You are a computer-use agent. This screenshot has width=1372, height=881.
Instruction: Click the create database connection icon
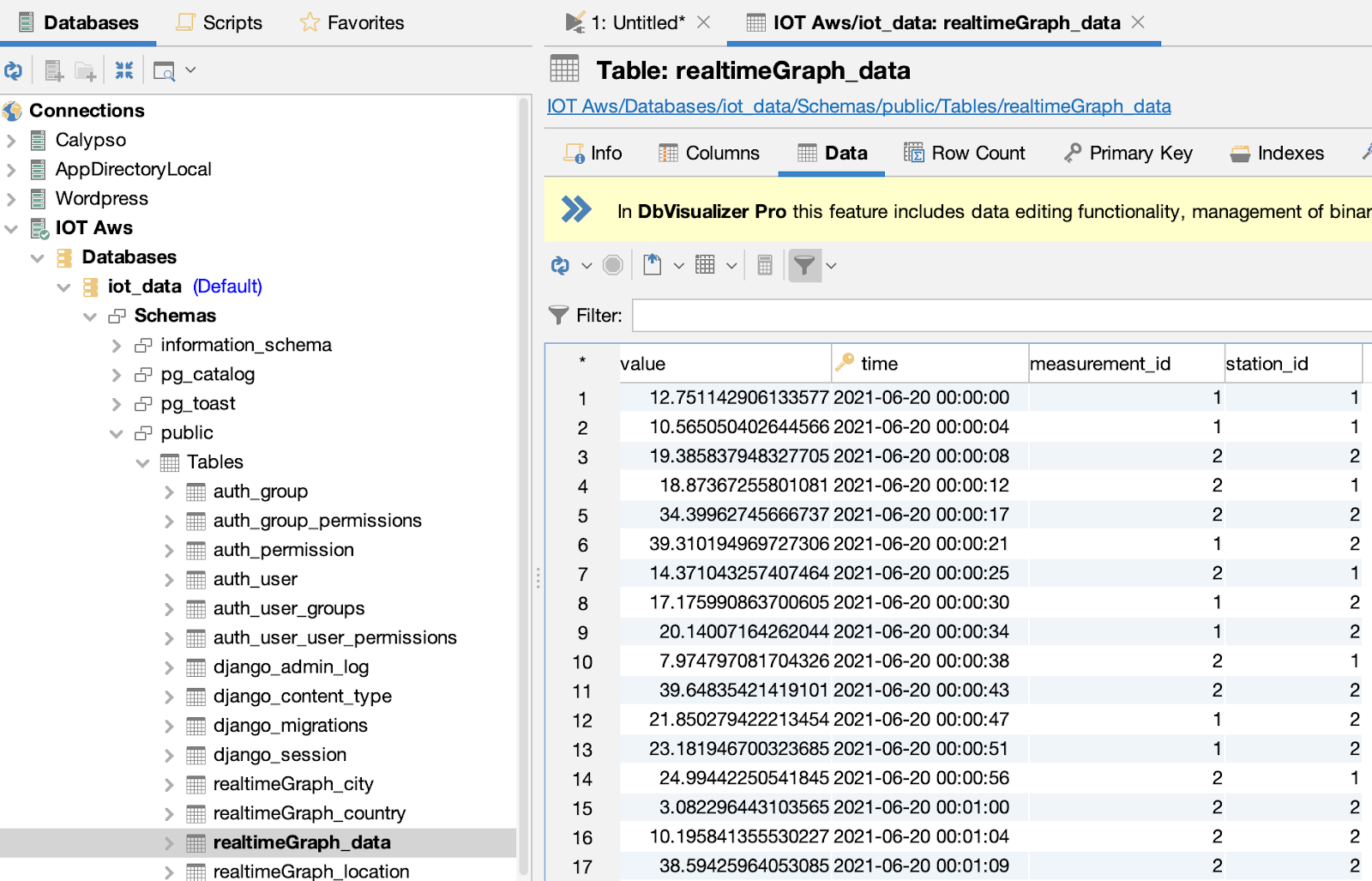pos(53,70)
